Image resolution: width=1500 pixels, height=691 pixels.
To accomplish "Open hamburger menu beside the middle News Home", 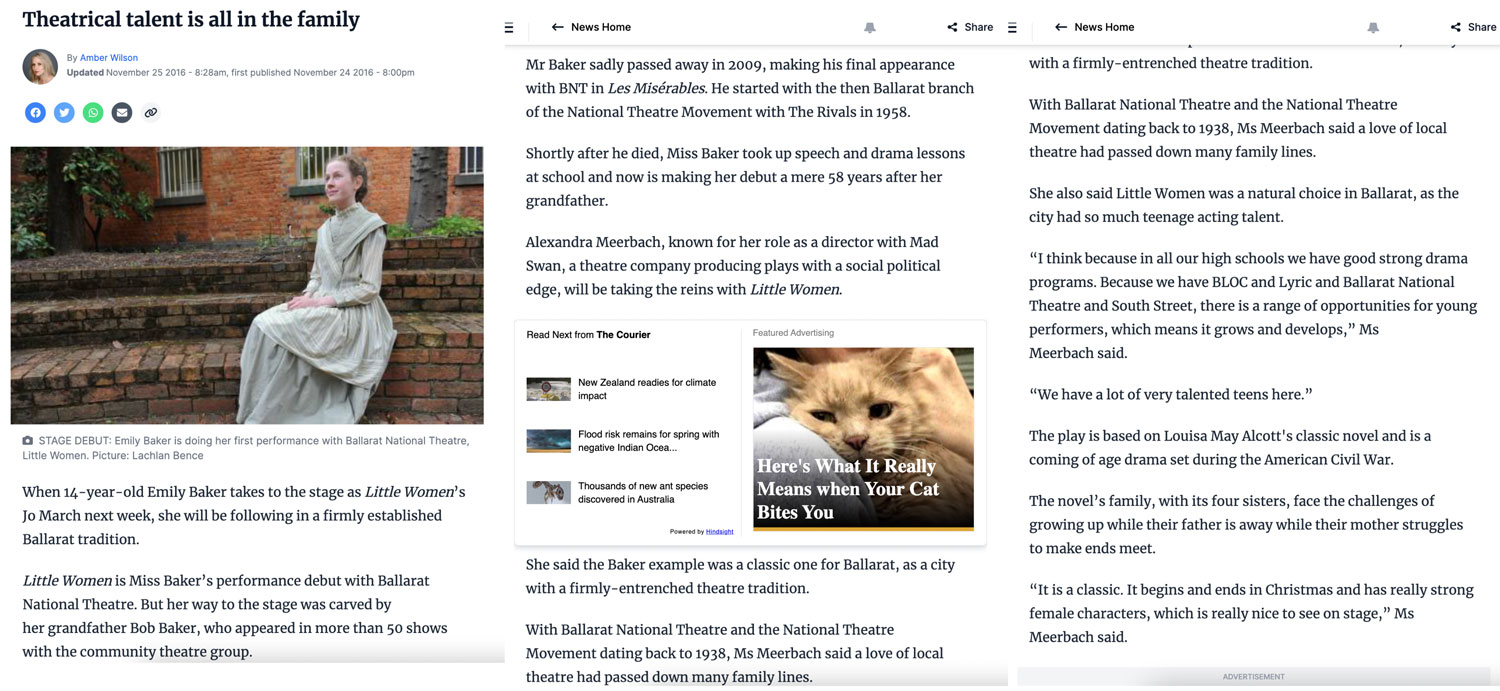I will point(509,27).
